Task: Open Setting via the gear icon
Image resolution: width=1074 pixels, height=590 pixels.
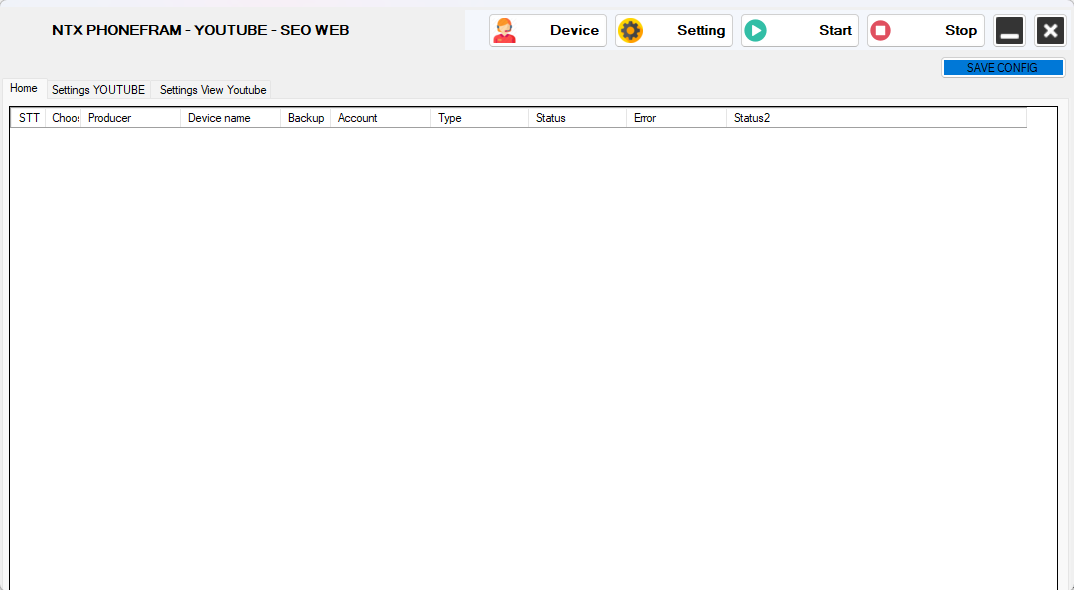Action: click(630, 31)
